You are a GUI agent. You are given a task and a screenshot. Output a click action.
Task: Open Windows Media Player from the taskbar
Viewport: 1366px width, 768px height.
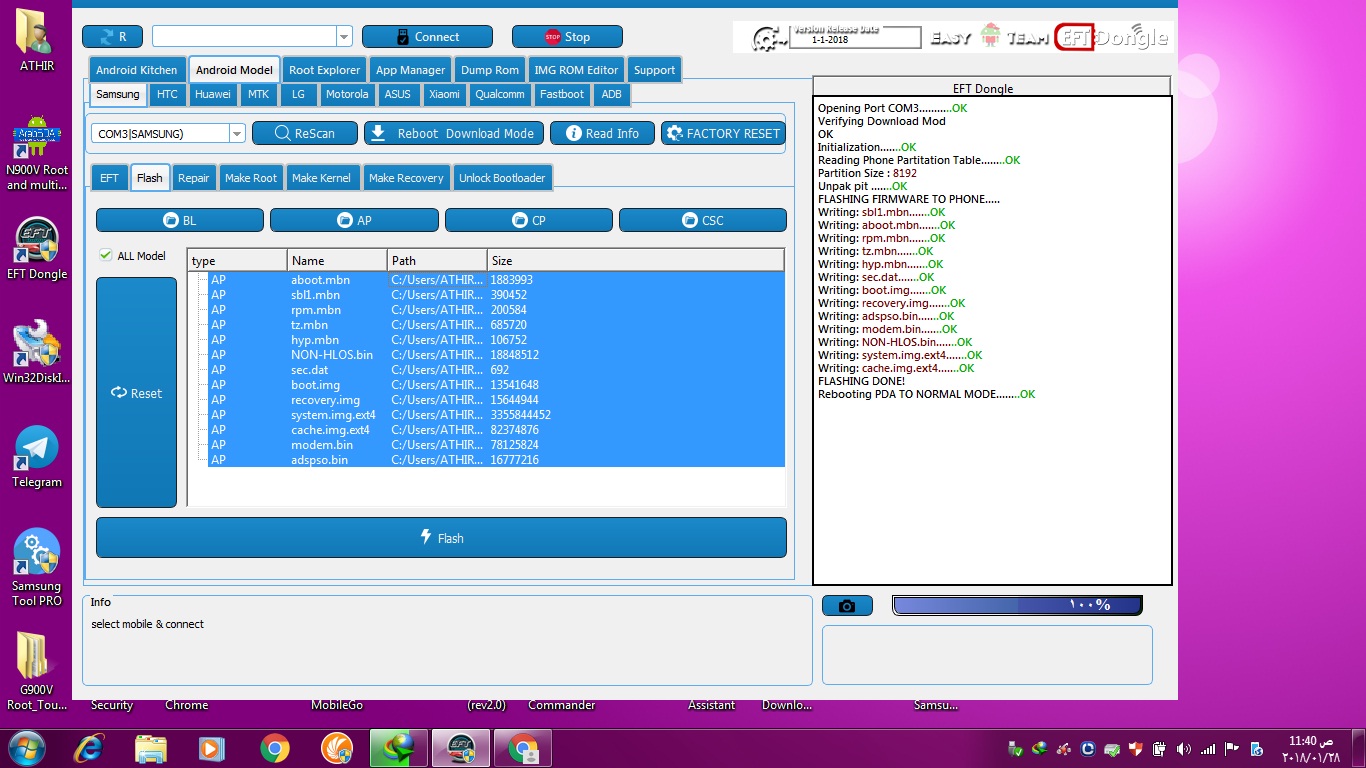tap(211, 748)
